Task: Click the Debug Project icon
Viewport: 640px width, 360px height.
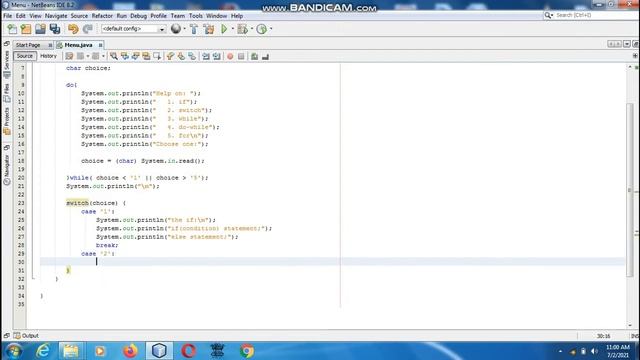Action: pos(242,29)
